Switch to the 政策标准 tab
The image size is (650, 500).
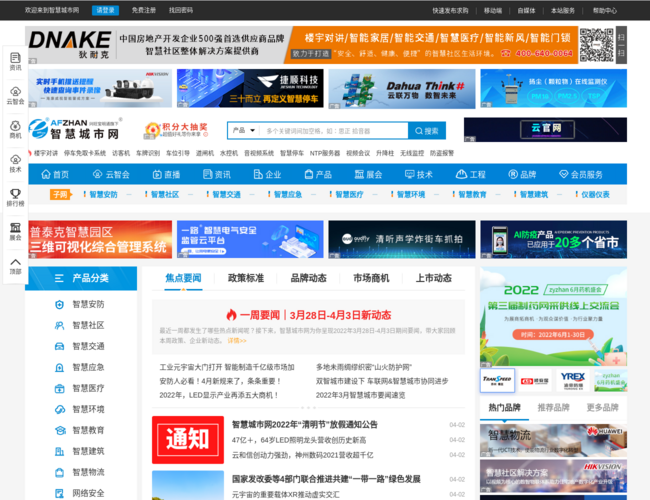pos(246,278)
